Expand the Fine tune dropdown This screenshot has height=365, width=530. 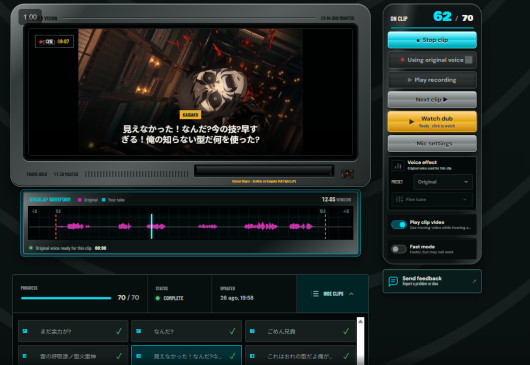[x=432, y=199]
